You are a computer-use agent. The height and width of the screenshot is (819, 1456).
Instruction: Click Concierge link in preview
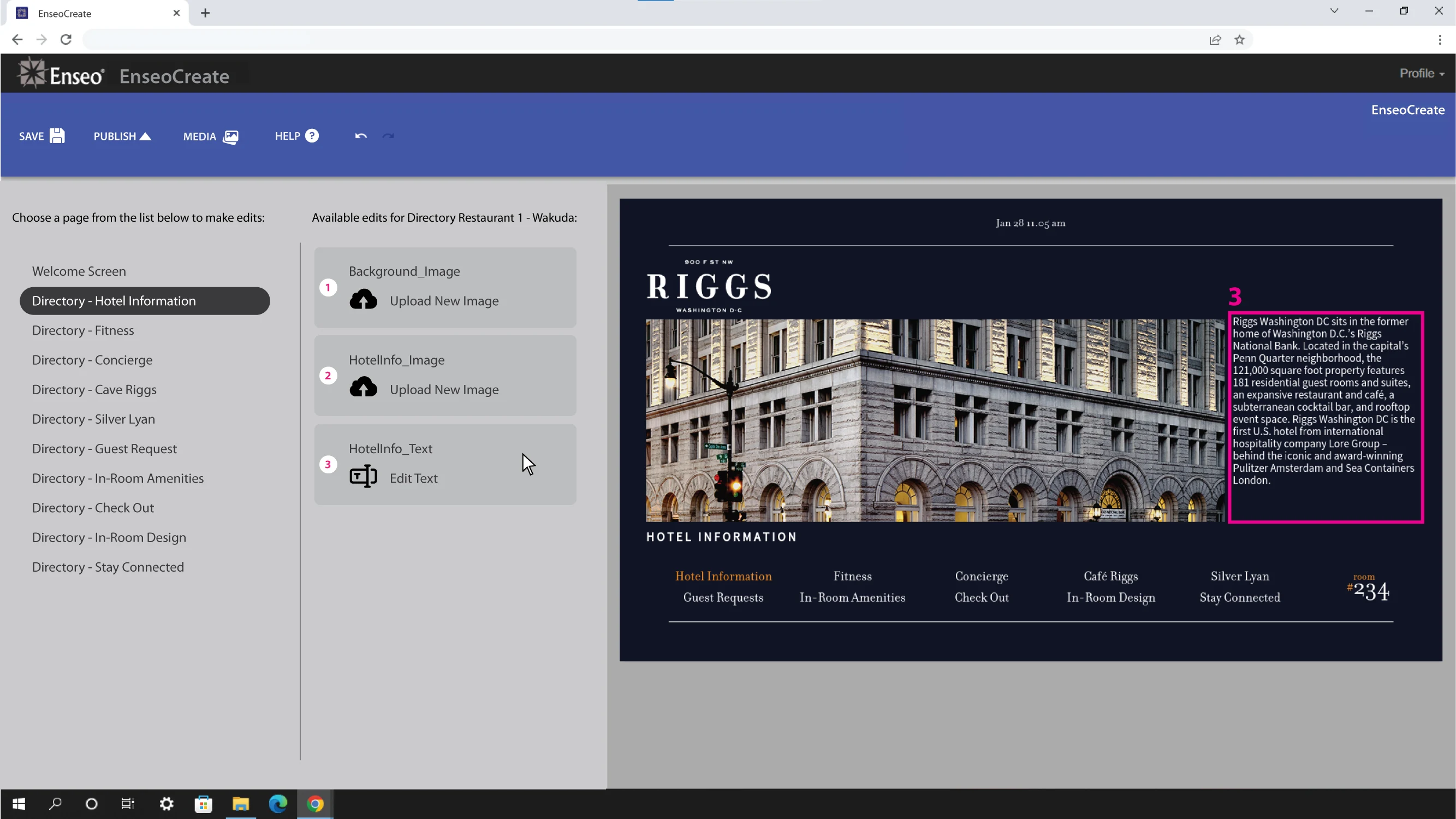pos(981,576)
